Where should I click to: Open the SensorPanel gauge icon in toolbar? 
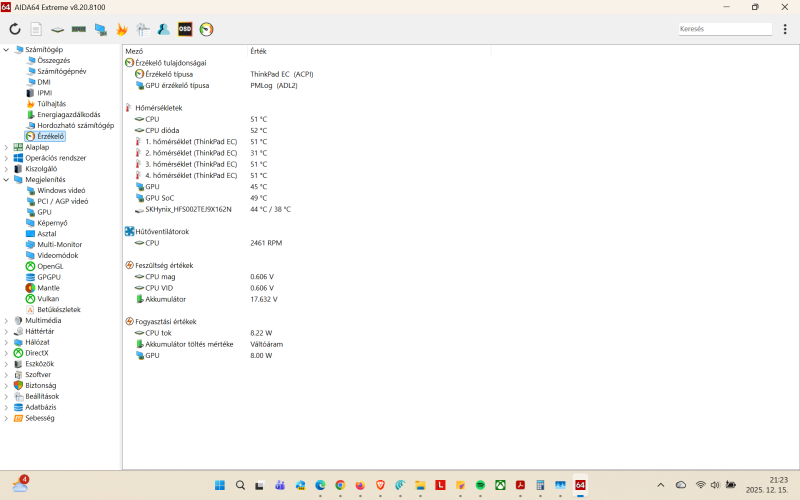point(206,29)
